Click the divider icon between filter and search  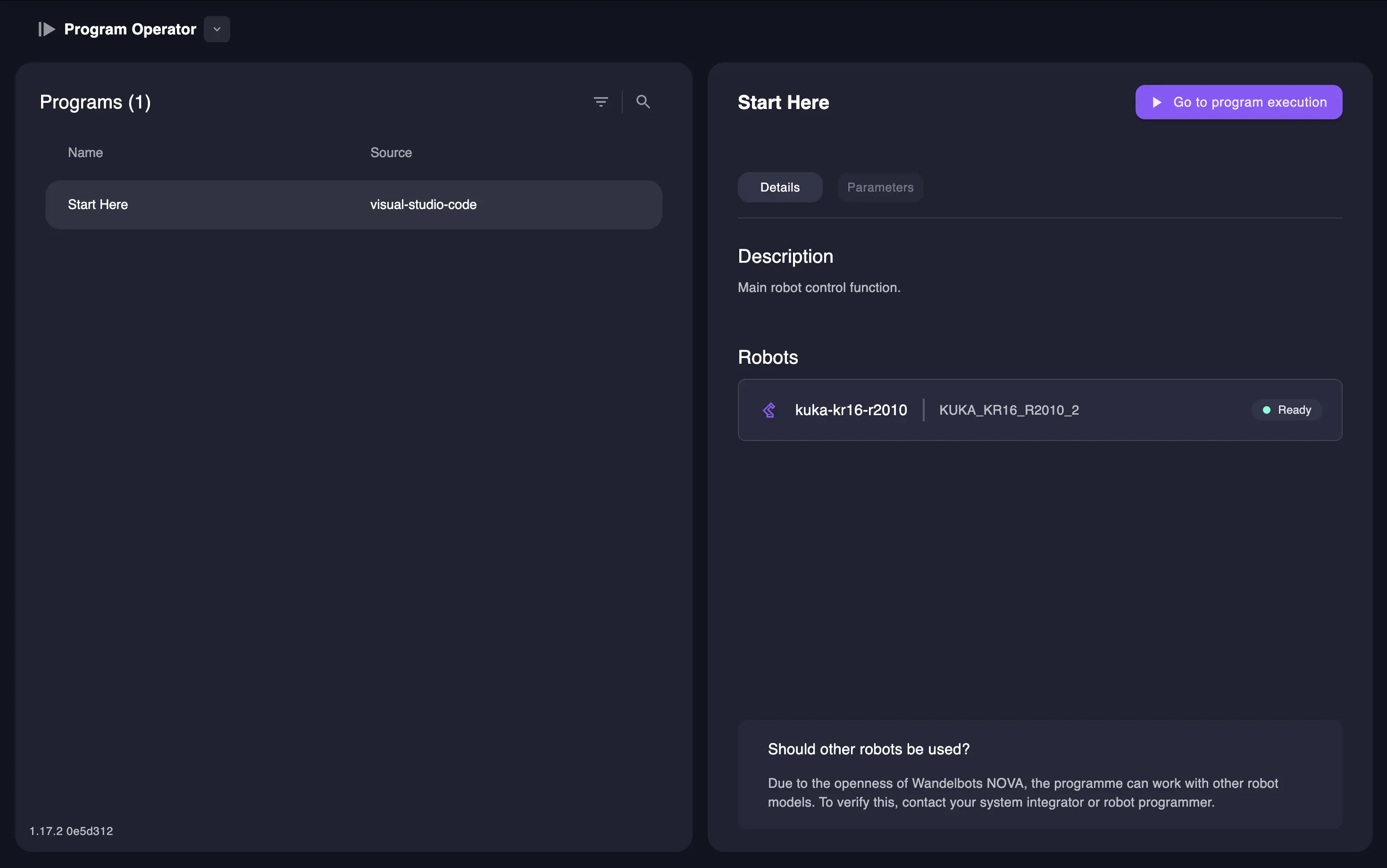622,101
